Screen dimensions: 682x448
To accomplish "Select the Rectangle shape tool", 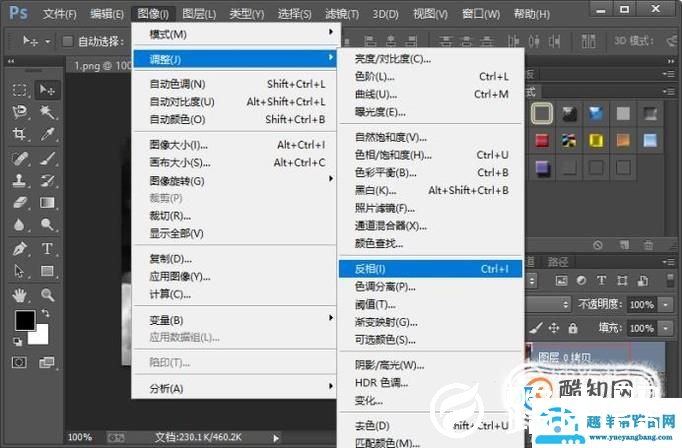I will point(47,271).
